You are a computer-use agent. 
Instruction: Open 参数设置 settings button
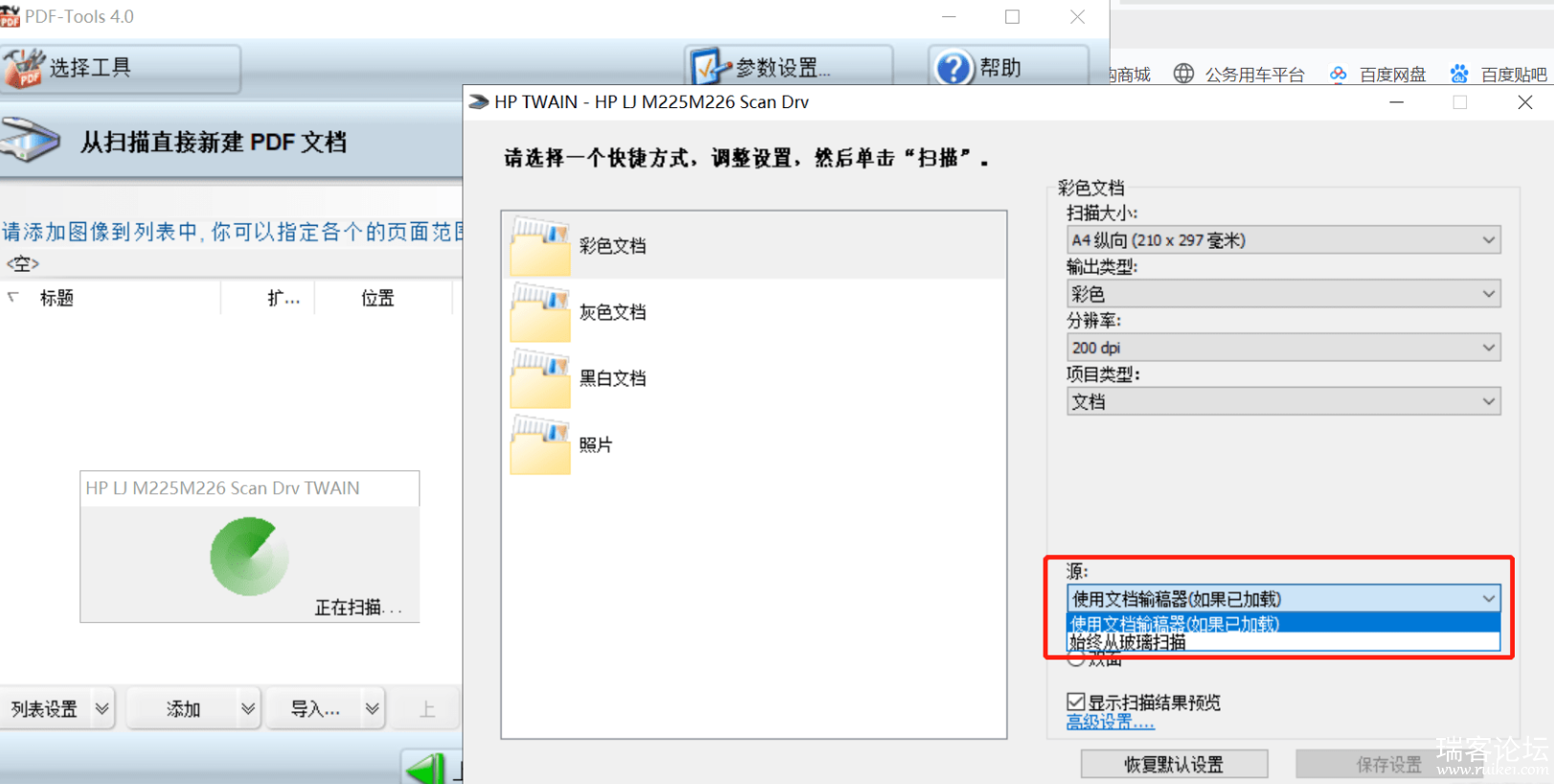(789, 68)
